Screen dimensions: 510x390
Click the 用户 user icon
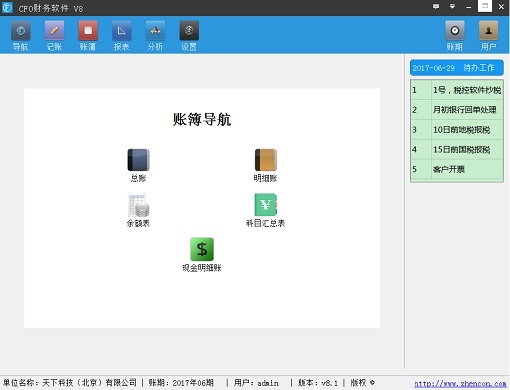click(x=488, y=36)
